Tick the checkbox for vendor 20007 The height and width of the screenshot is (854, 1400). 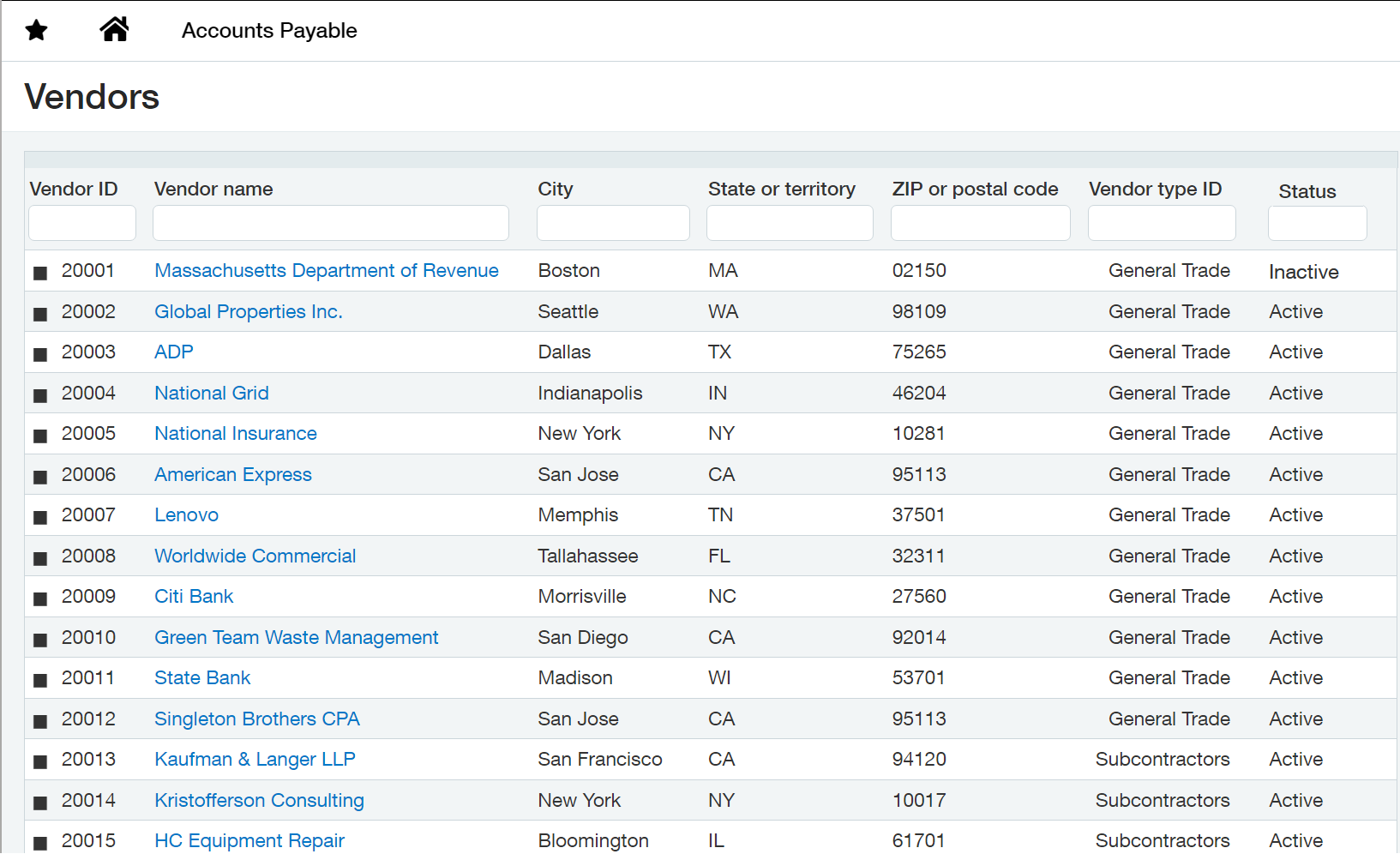click(39, 517)
